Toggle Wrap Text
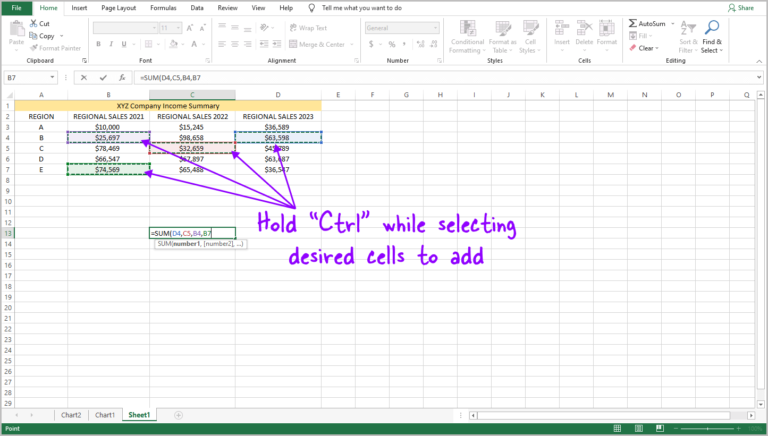Viewport: 768px width, 436px height. (308, 28)
